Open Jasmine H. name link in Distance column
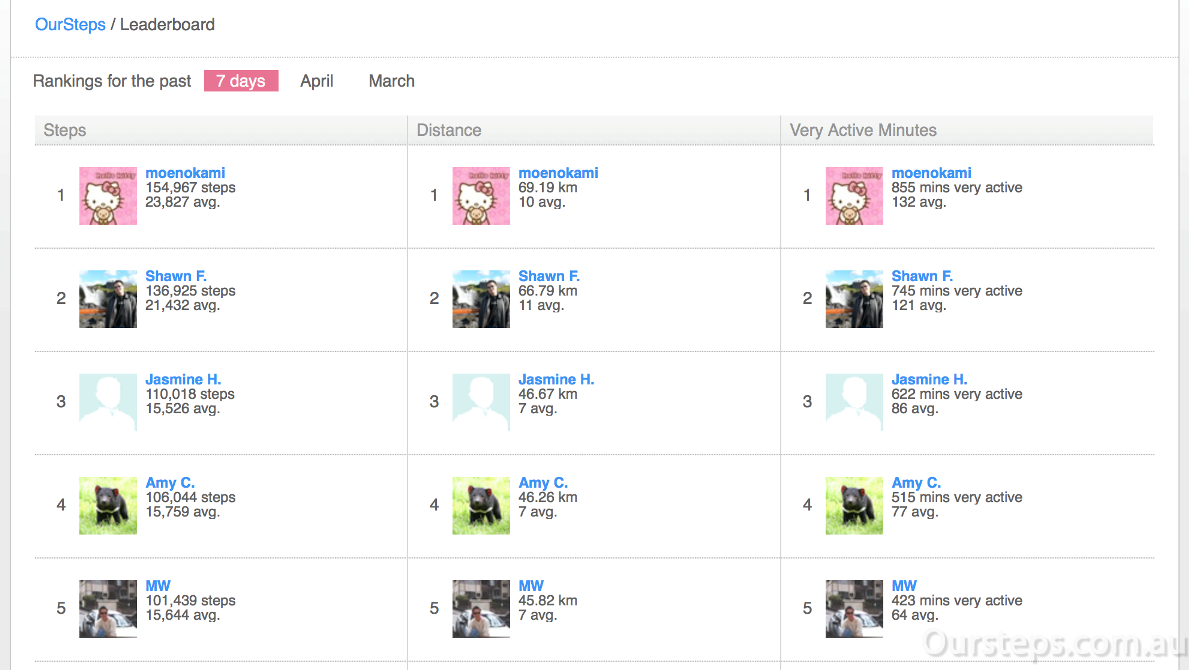Screen dimensions: 1189x670 [x=556, y=379]
